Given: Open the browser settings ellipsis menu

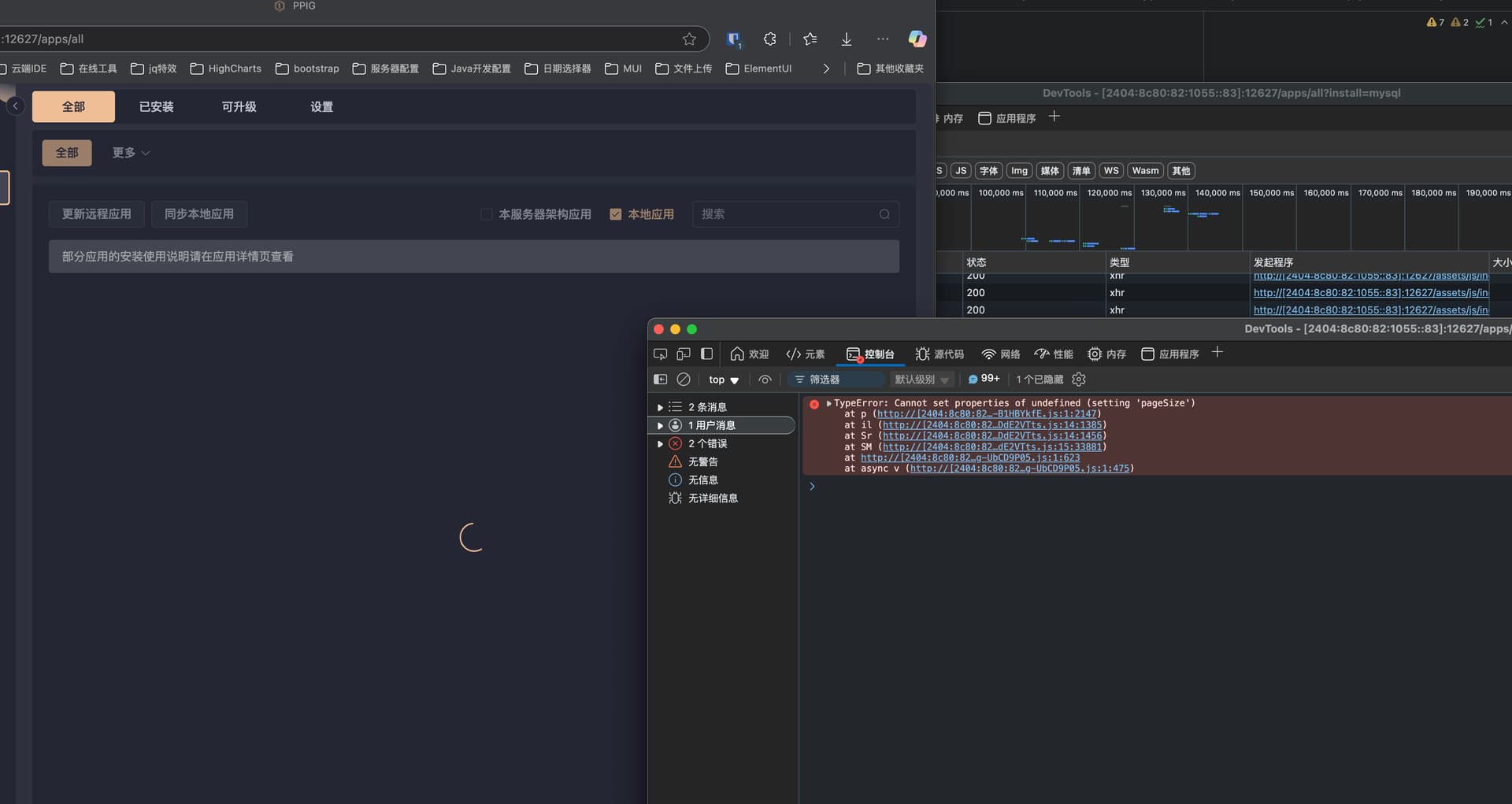Looking at the screenshot, I should pos(882,39).
